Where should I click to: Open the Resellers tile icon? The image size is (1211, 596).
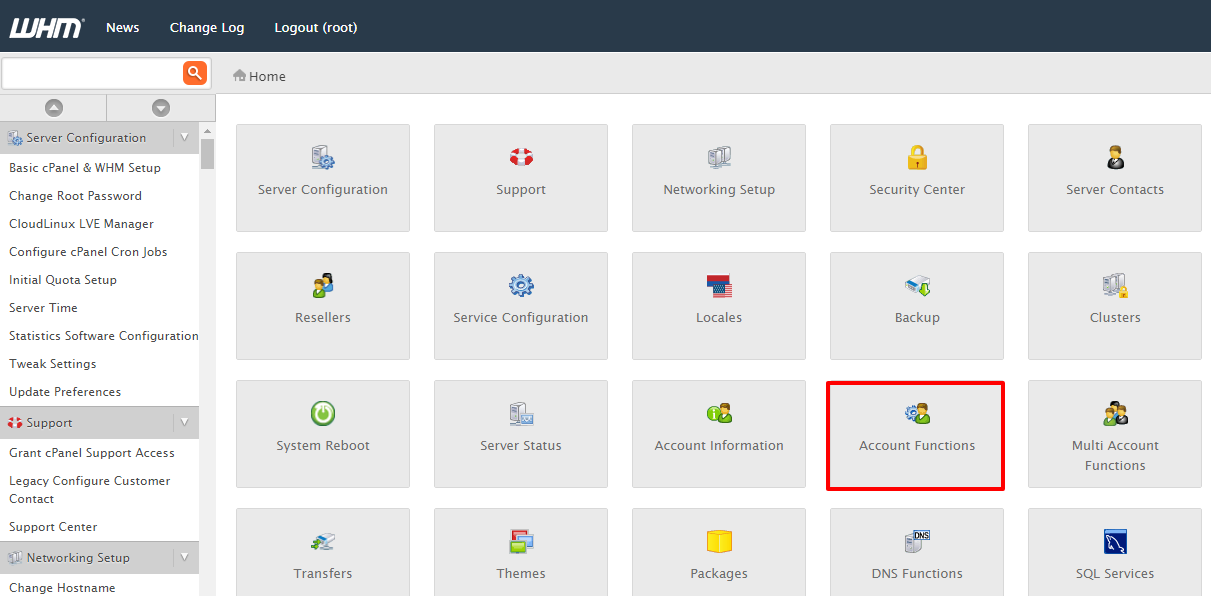(323, 285)
